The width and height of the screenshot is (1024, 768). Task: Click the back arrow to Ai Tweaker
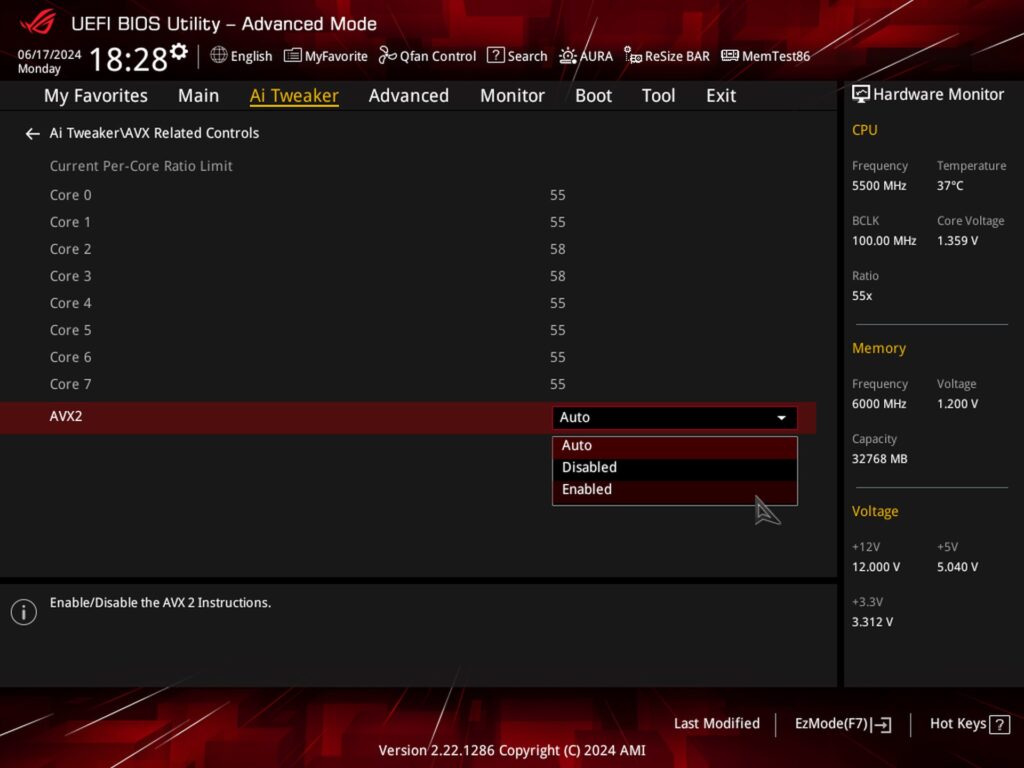click(x=32, y=134)
